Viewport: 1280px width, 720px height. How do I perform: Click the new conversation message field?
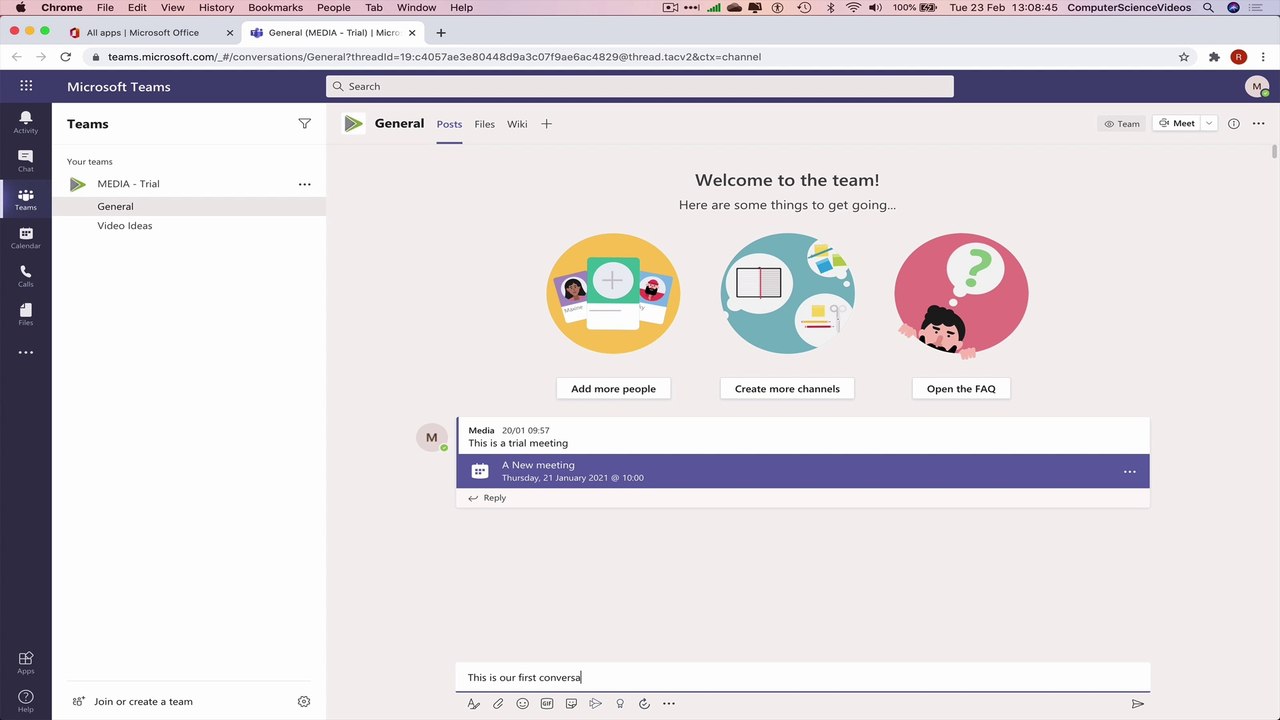pos(802,678)
